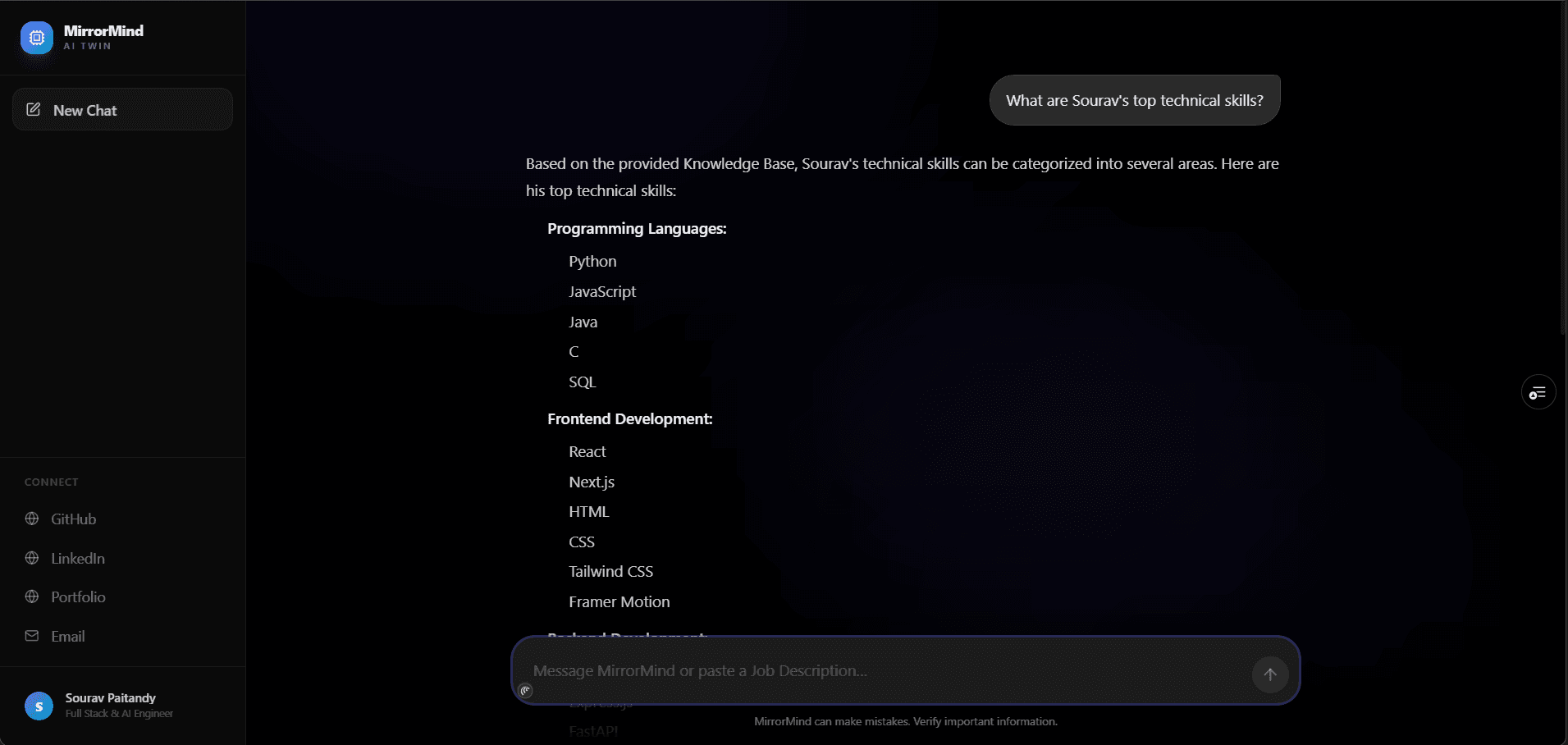Send the message with the up-arrow button
Image resolution: width=1568 pixels, height=745 pixels.
click(1270, 674)
